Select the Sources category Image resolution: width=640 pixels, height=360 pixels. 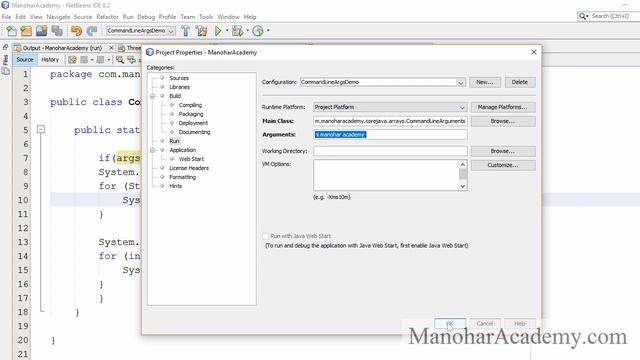tap(179, 78)
